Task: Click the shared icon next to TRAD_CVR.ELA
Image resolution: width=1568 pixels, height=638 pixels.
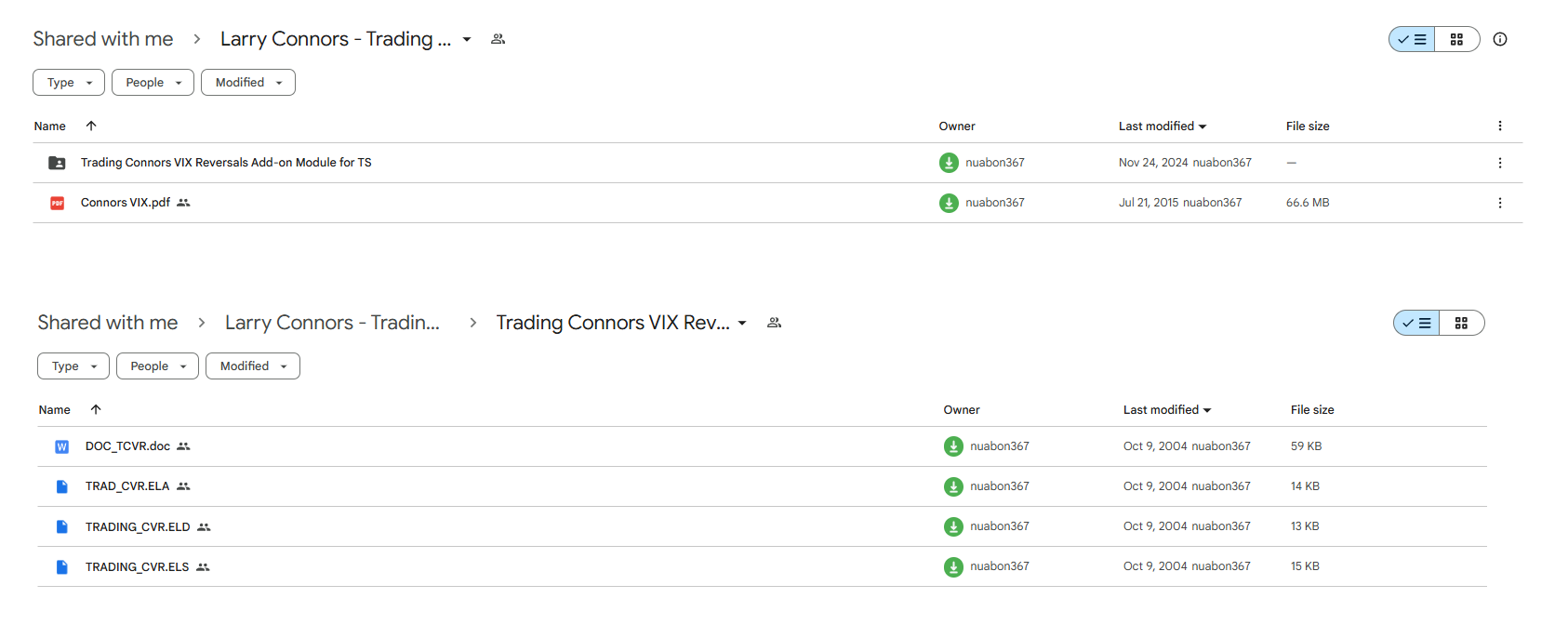Action: tap(183, 486)
